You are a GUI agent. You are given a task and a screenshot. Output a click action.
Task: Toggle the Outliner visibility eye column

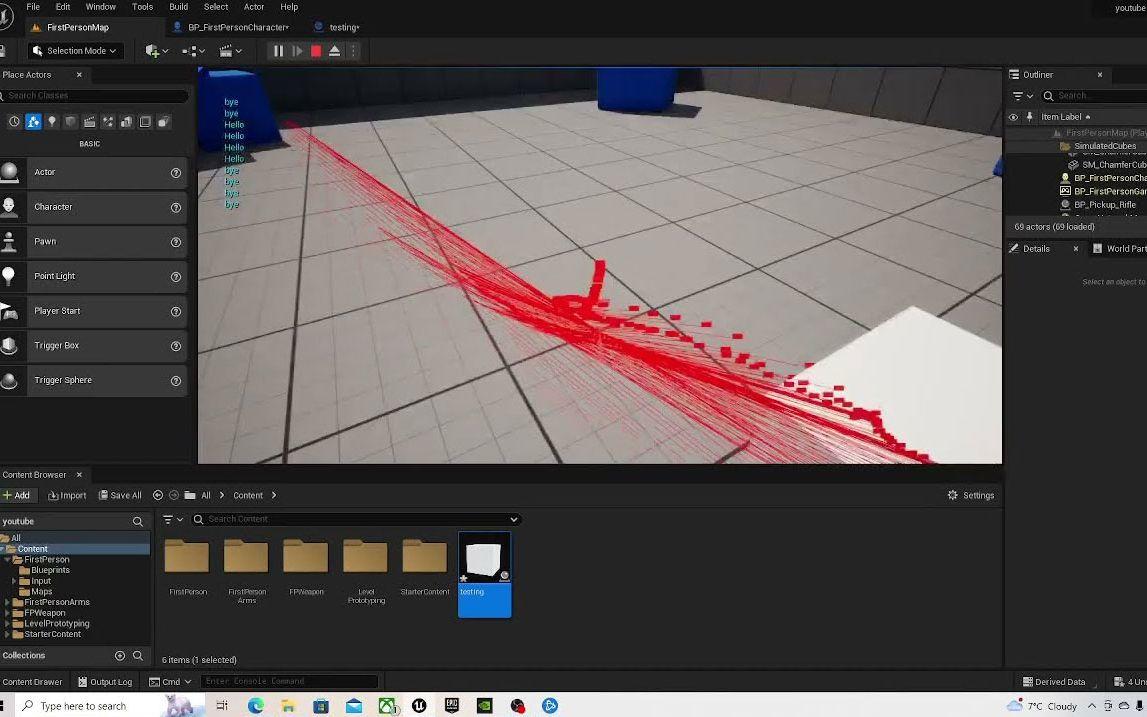[1013, 117]
